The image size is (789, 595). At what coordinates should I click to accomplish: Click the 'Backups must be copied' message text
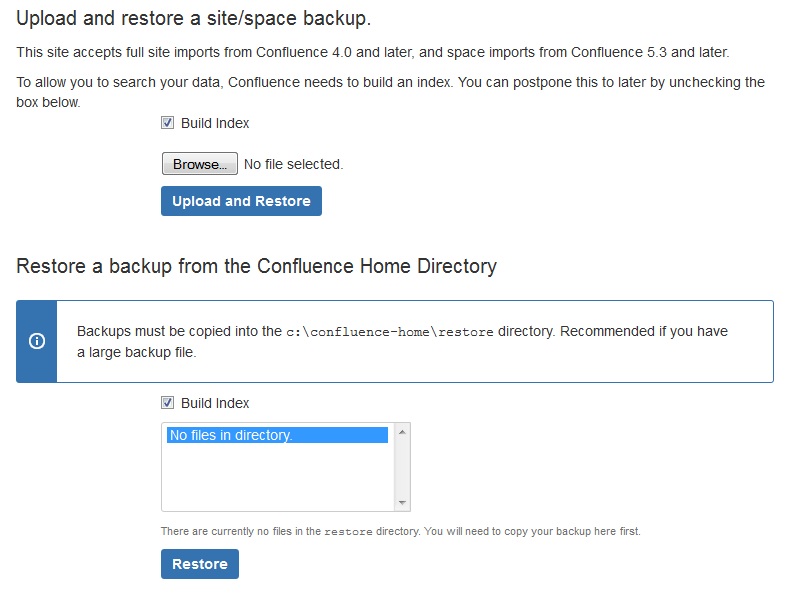[403, 341]
